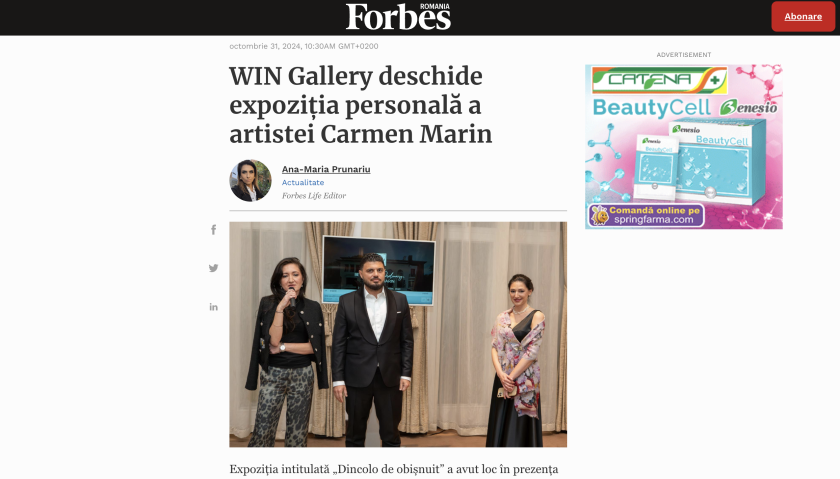
Task: Click the Benesio brand logo in ad
Action: [748, 108]
